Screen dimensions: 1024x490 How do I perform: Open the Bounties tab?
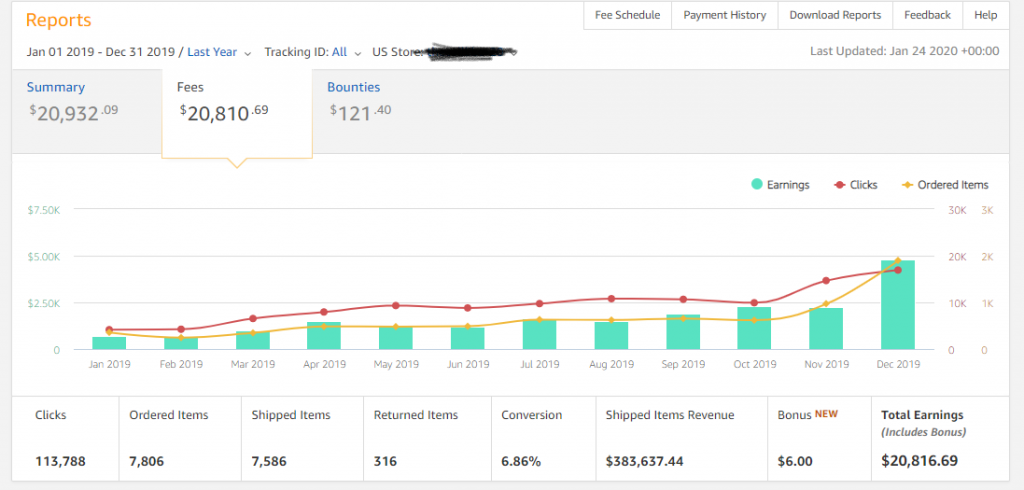pyautogui.click(x=354, y=87)
